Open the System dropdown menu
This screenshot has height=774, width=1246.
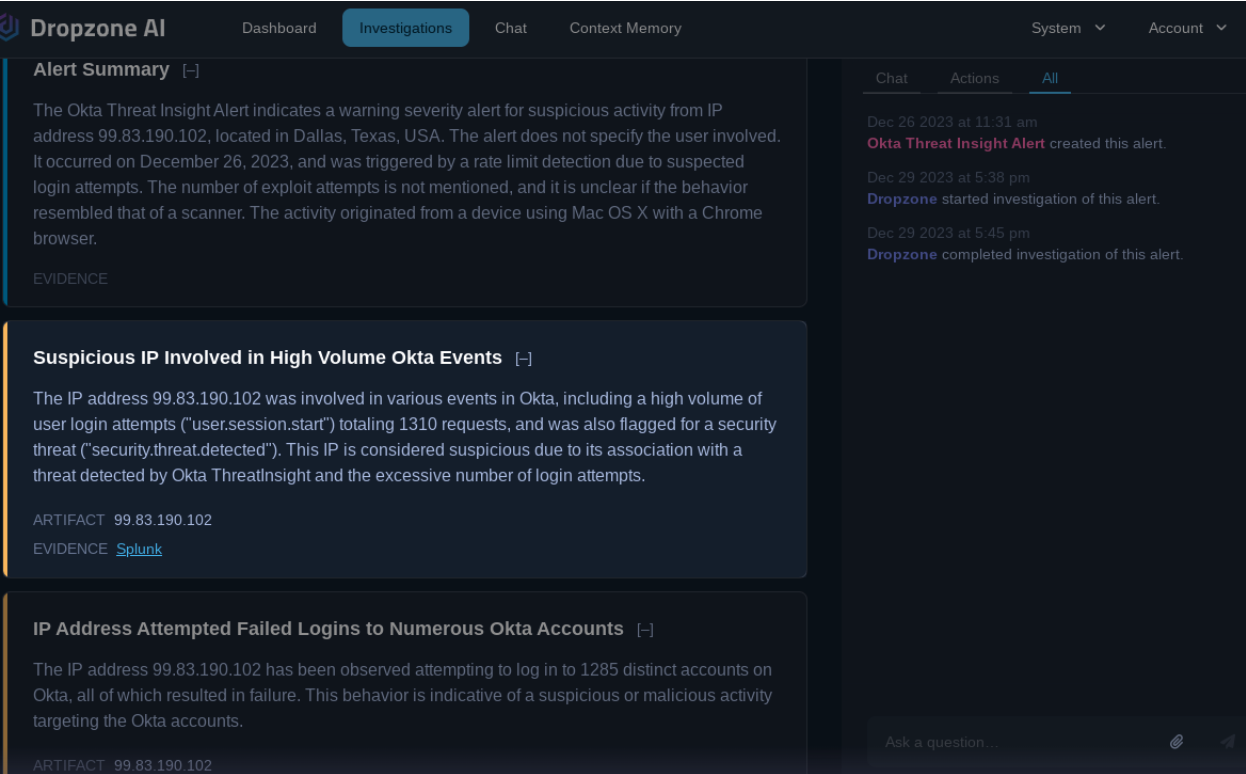coord(1069,28)
